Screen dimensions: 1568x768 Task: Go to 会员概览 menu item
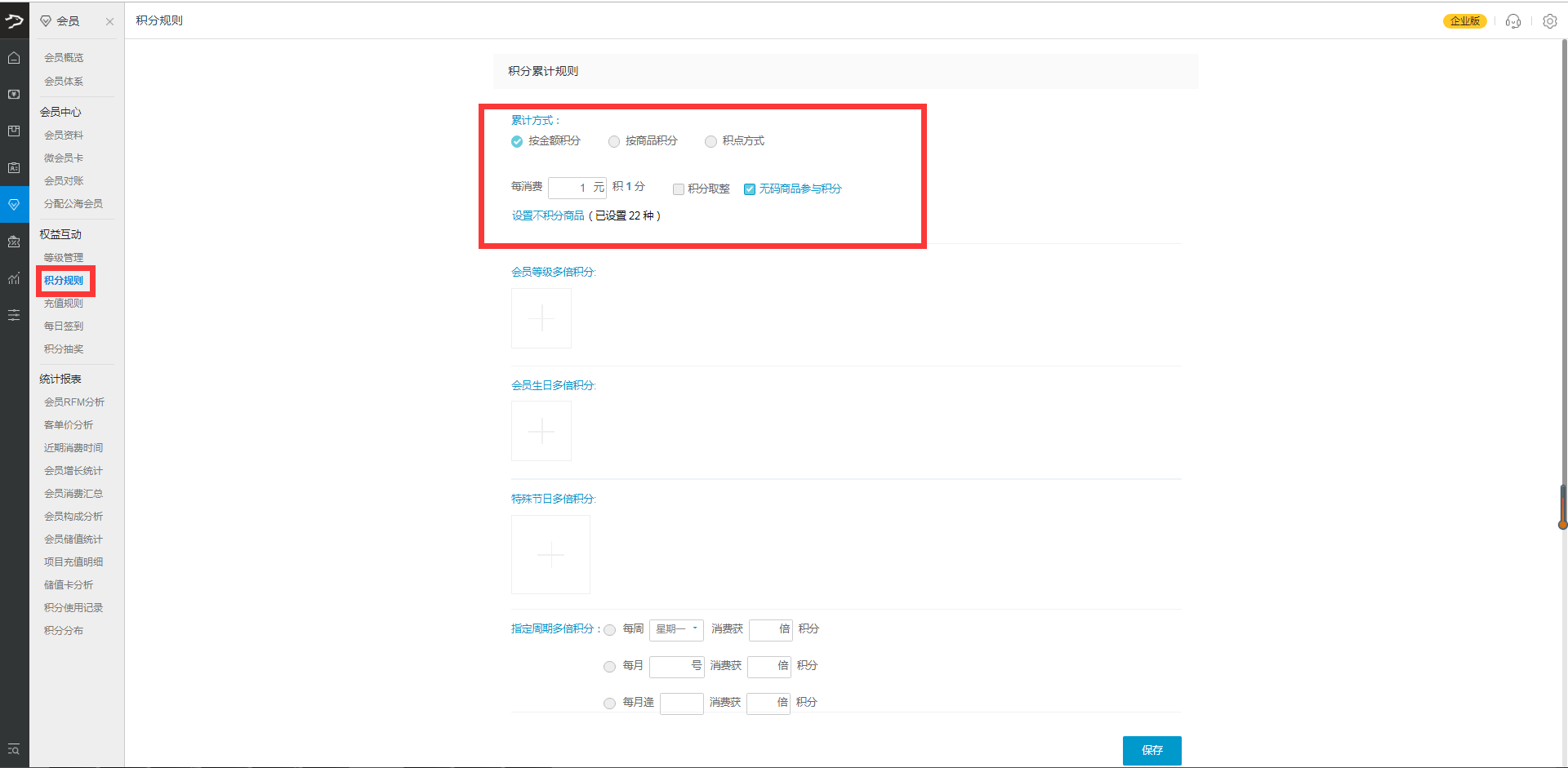pyautogui.click(x=64, y=58)
